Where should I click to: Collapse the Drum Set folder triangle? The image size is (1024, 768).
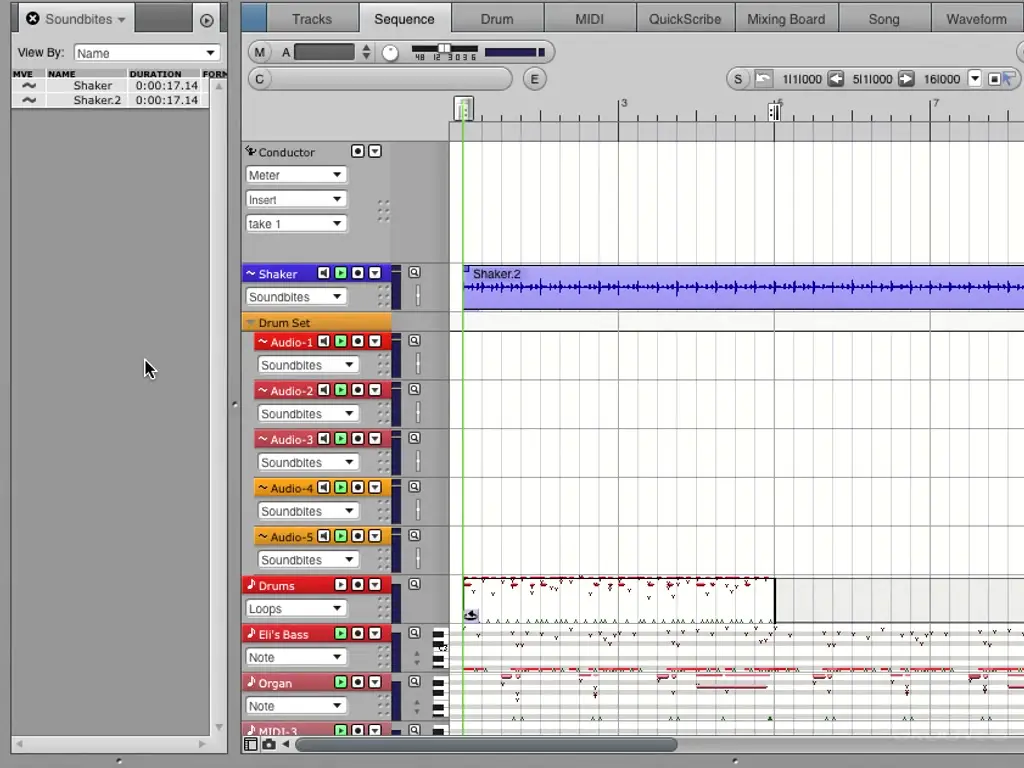tap(249, 323)
